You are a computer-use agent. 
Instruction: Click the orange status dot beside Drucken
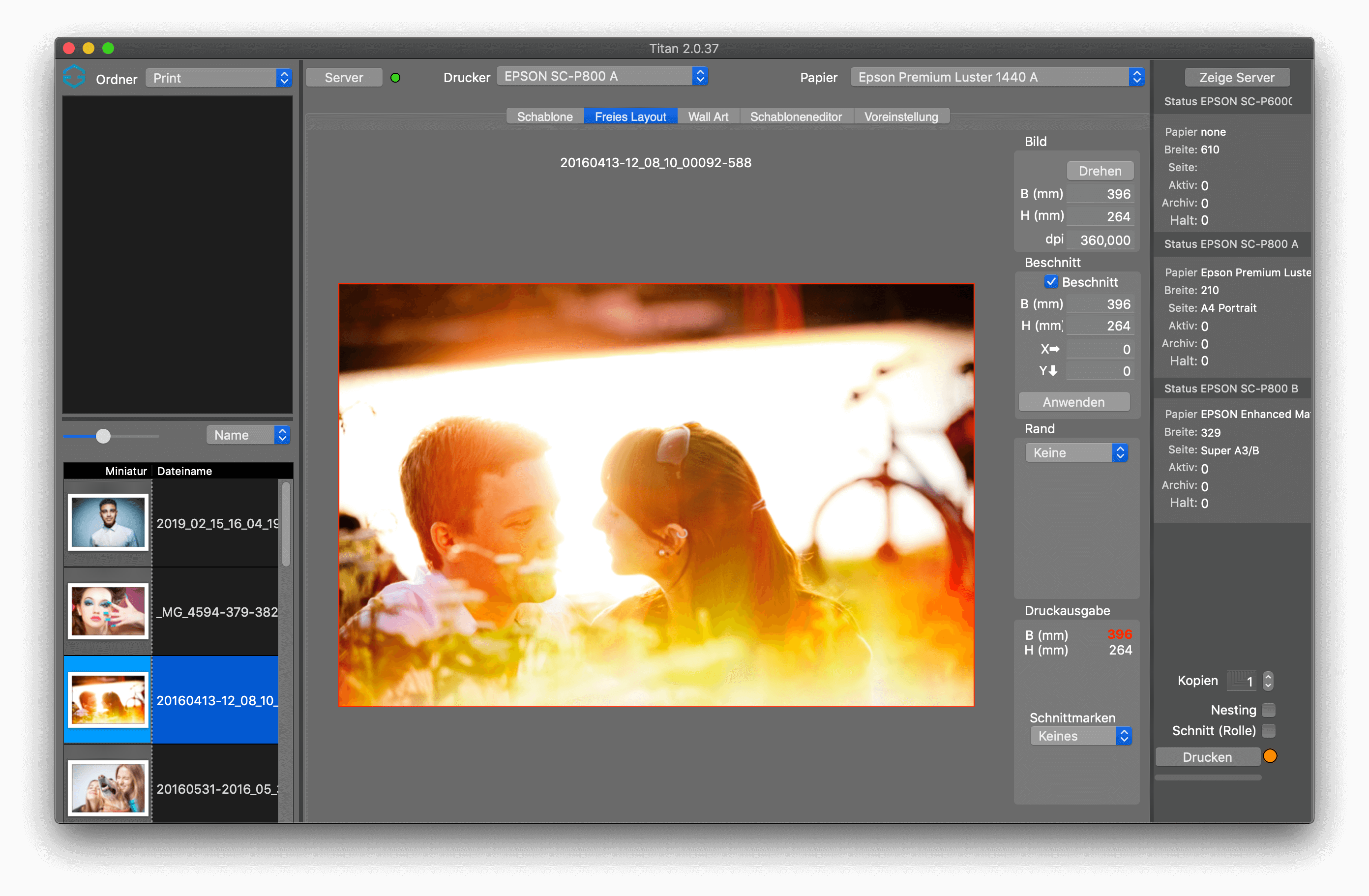(x=1270, y=756)
